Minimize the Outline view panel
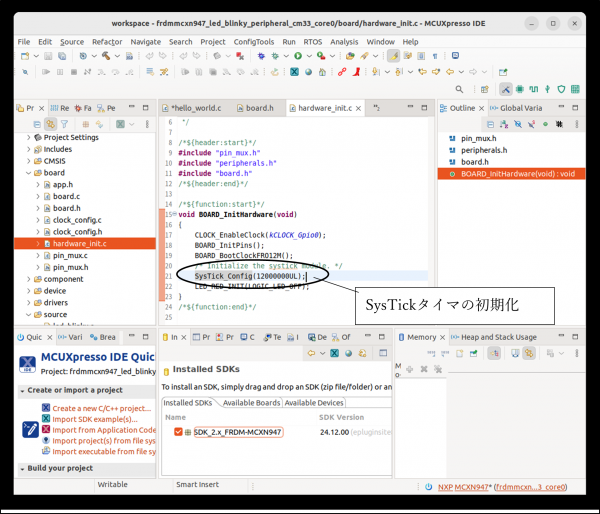The width and height of the screenshot is (600, 514). [561, 108]
